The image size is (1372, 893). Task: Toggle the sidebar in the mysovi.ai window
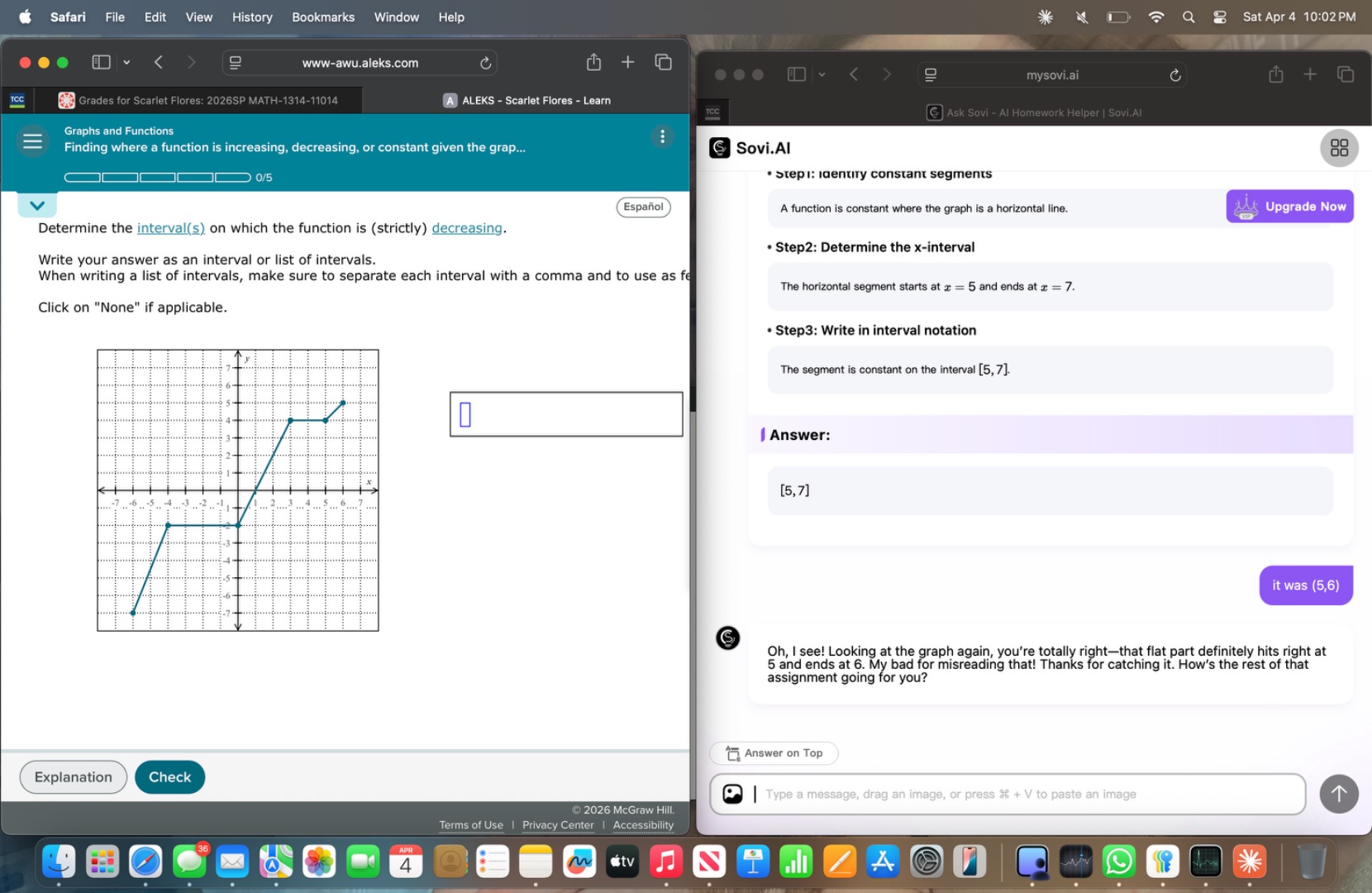[797, 74]
